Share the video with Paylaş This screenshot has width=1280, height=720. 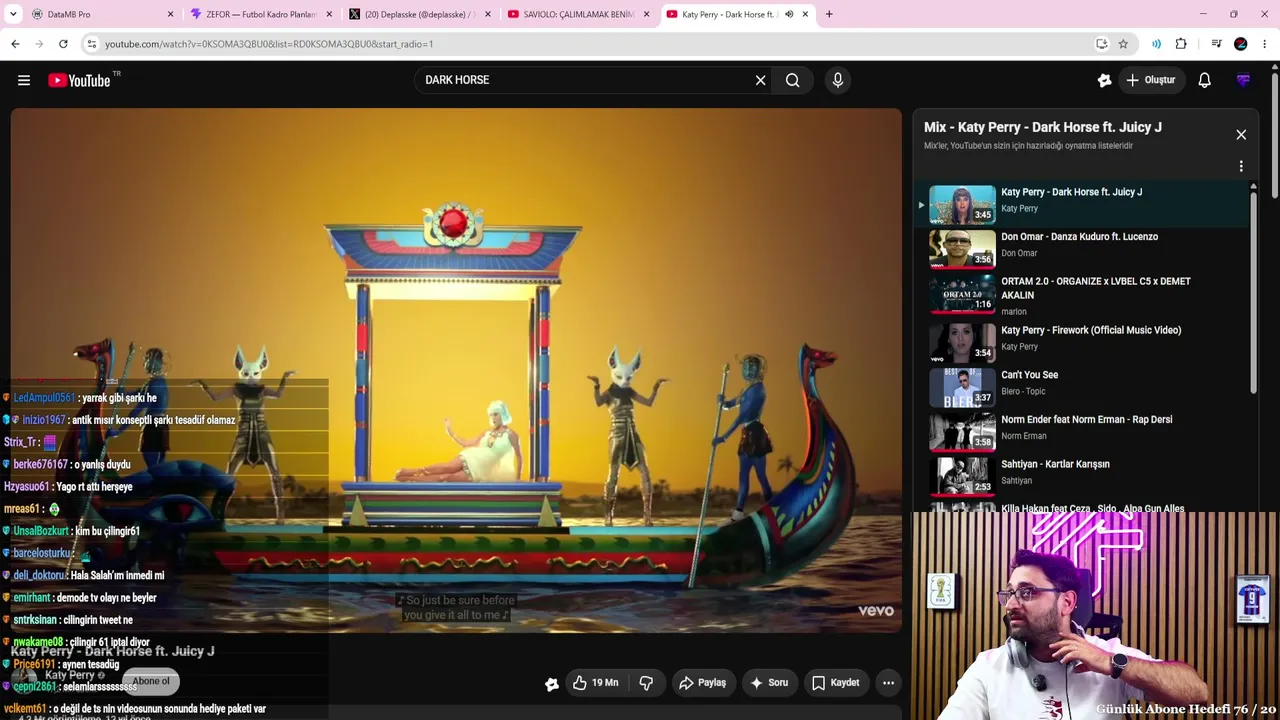click(702, 683)
